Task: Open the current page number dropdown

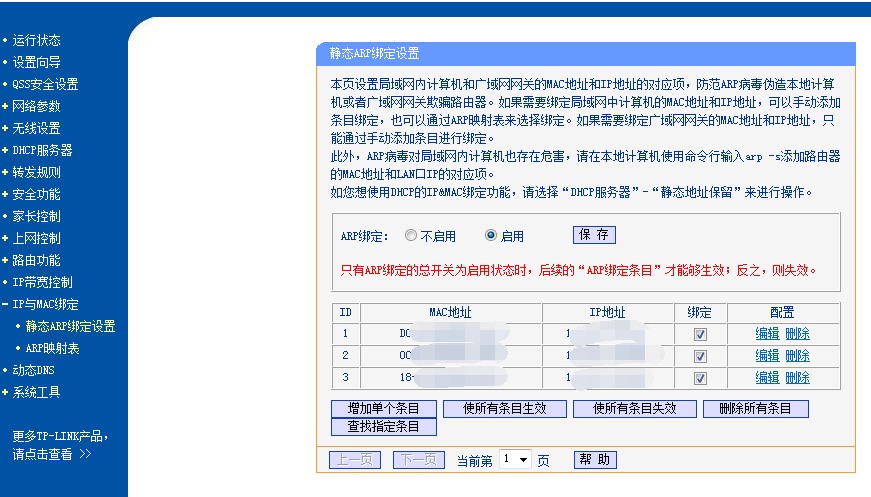Action: (x=515, y=459)
